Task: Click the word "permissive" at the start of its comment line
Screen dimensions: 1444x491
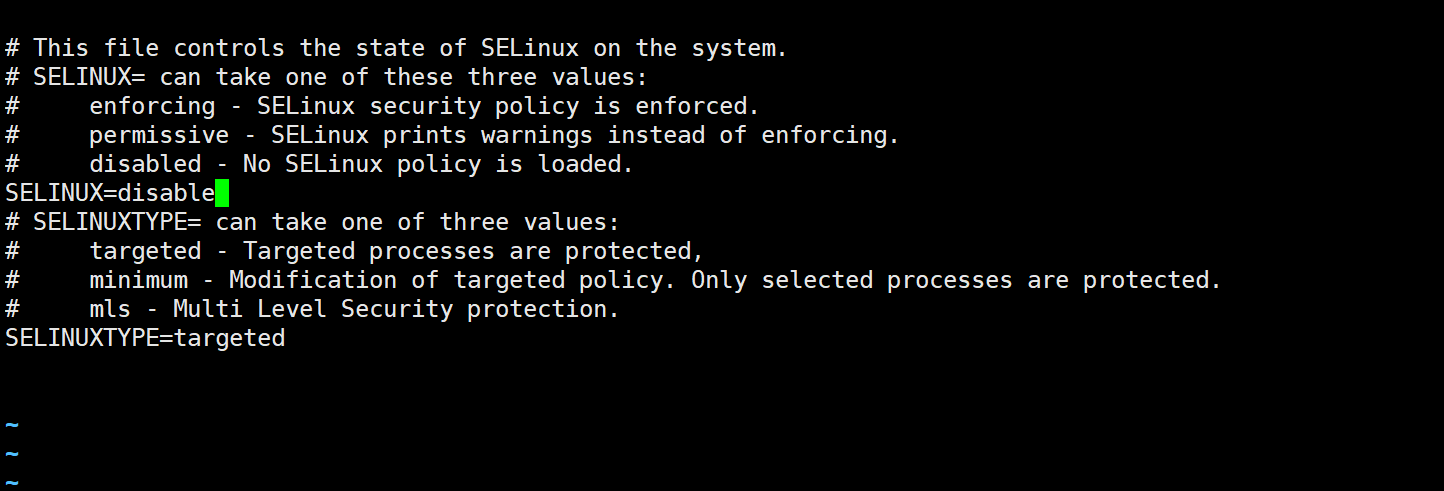Action: (x=159, y=135)
